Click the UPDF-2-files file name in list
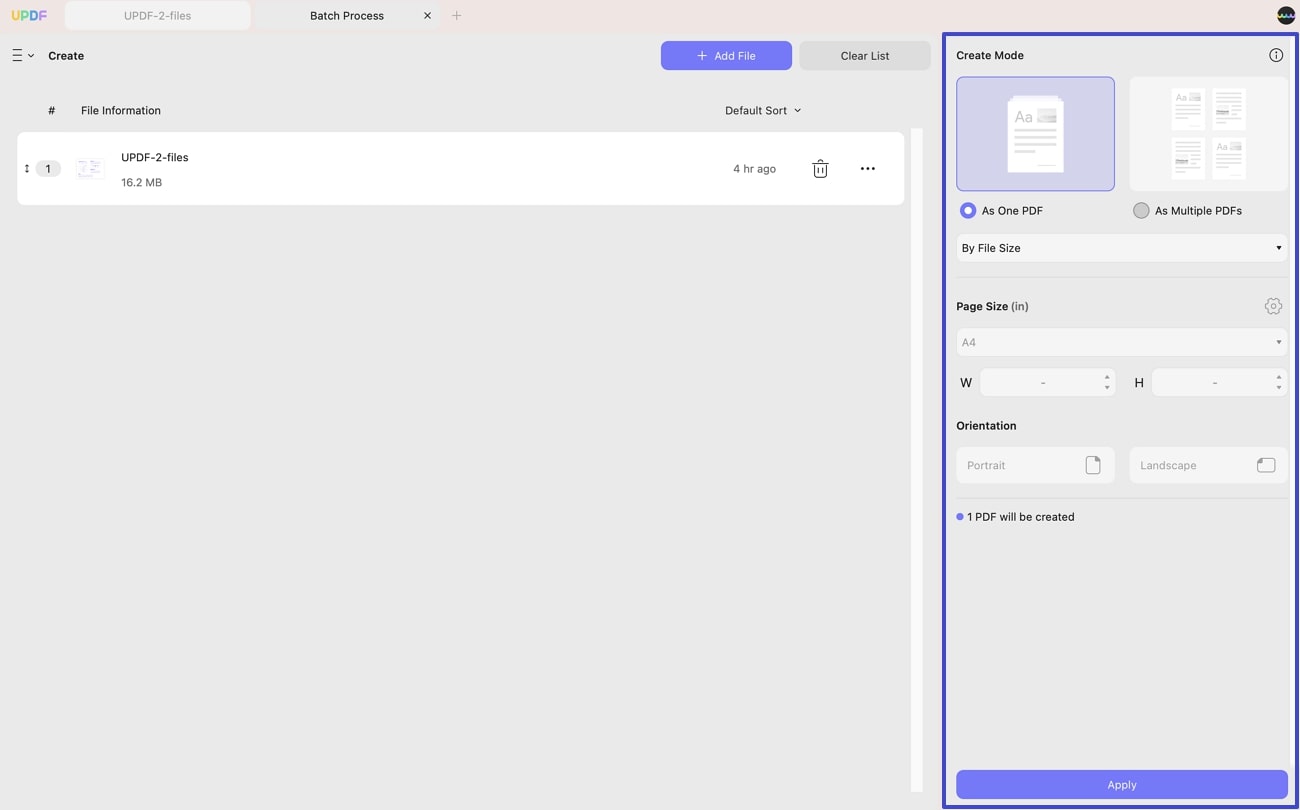Viewport: 1300px width, 810px height. [155, 157]
